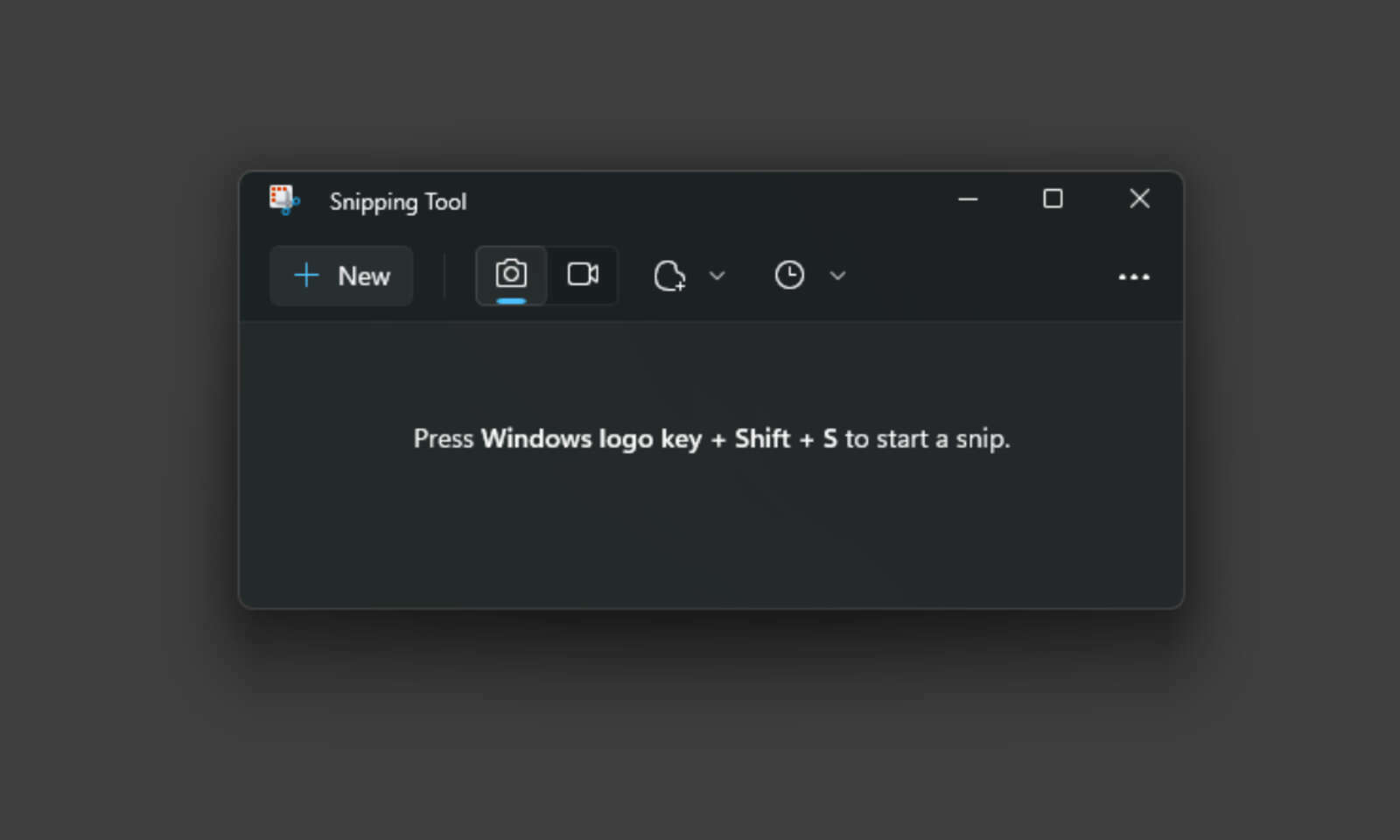Image resolution: width=1400 pixels, height=840 pixels.
Task: Click the blue active-mode indicator under the camera
Action: [511, 300]
